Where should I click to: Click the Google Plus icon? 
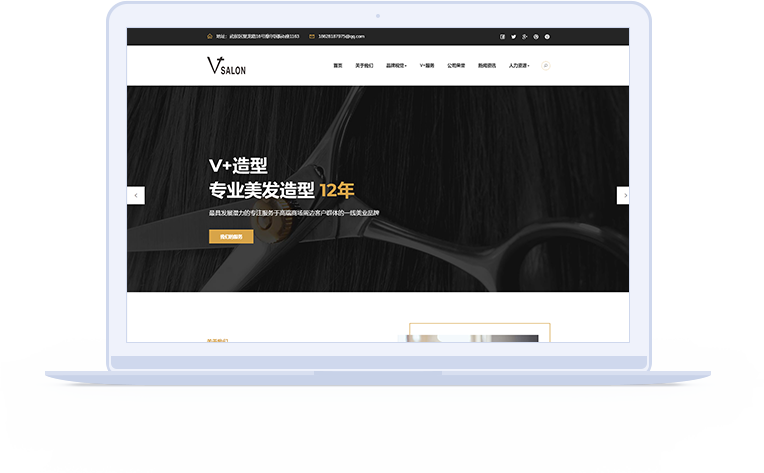(525, 36)
